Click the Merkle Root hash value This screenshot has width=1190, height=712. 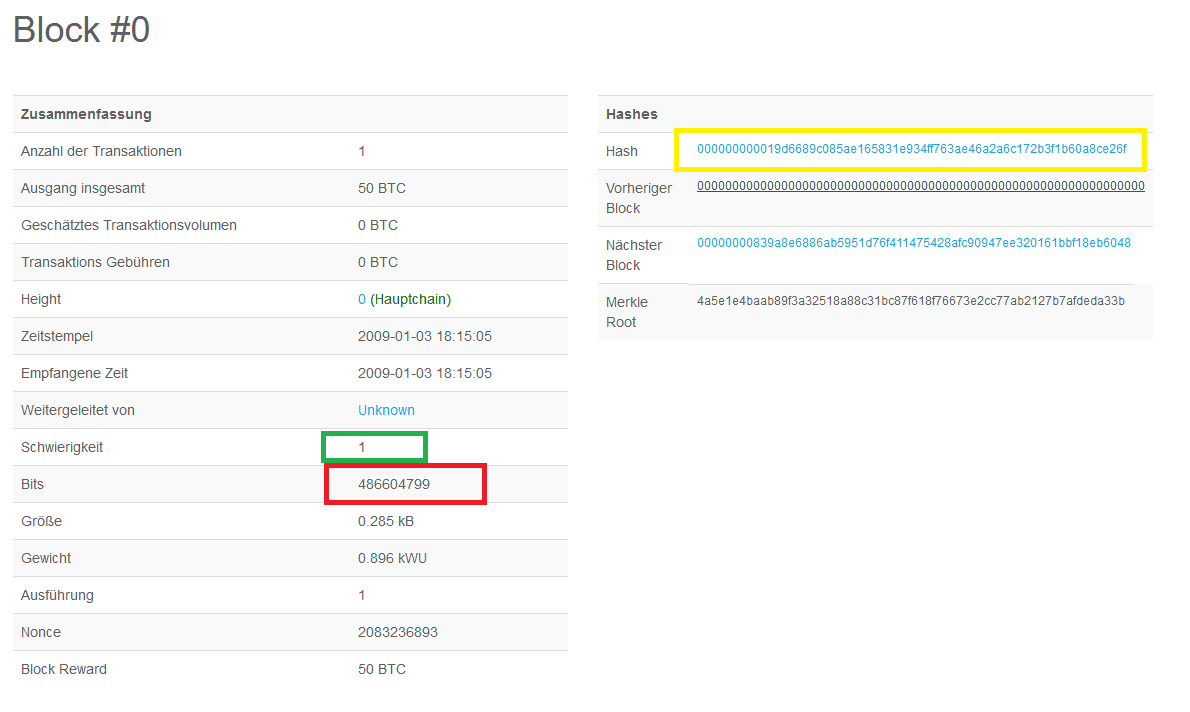tap(910, 301)
